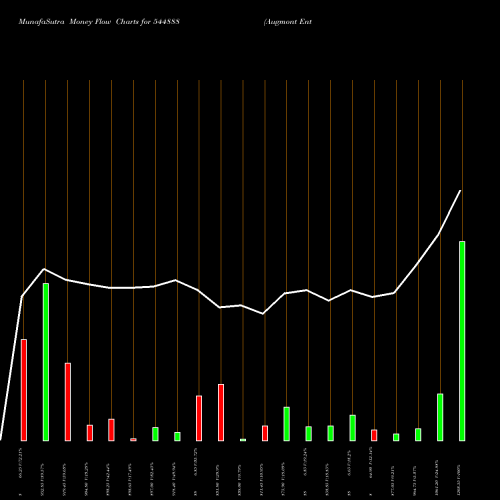Select the green bar second from the right
500x500 pixels.
(x=440, y=417)
